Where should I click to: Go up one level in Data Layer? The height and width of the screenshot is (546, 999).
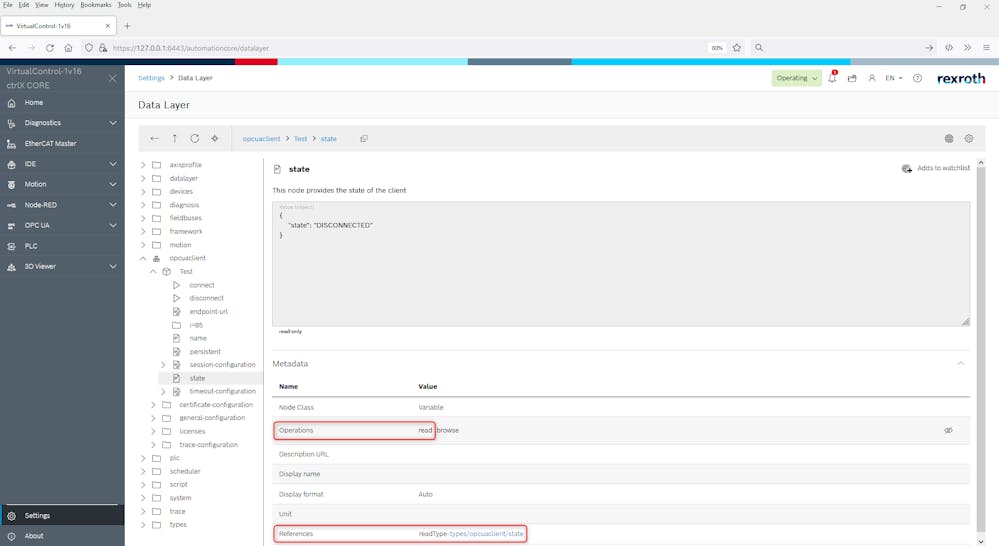(x=174, y=139)
